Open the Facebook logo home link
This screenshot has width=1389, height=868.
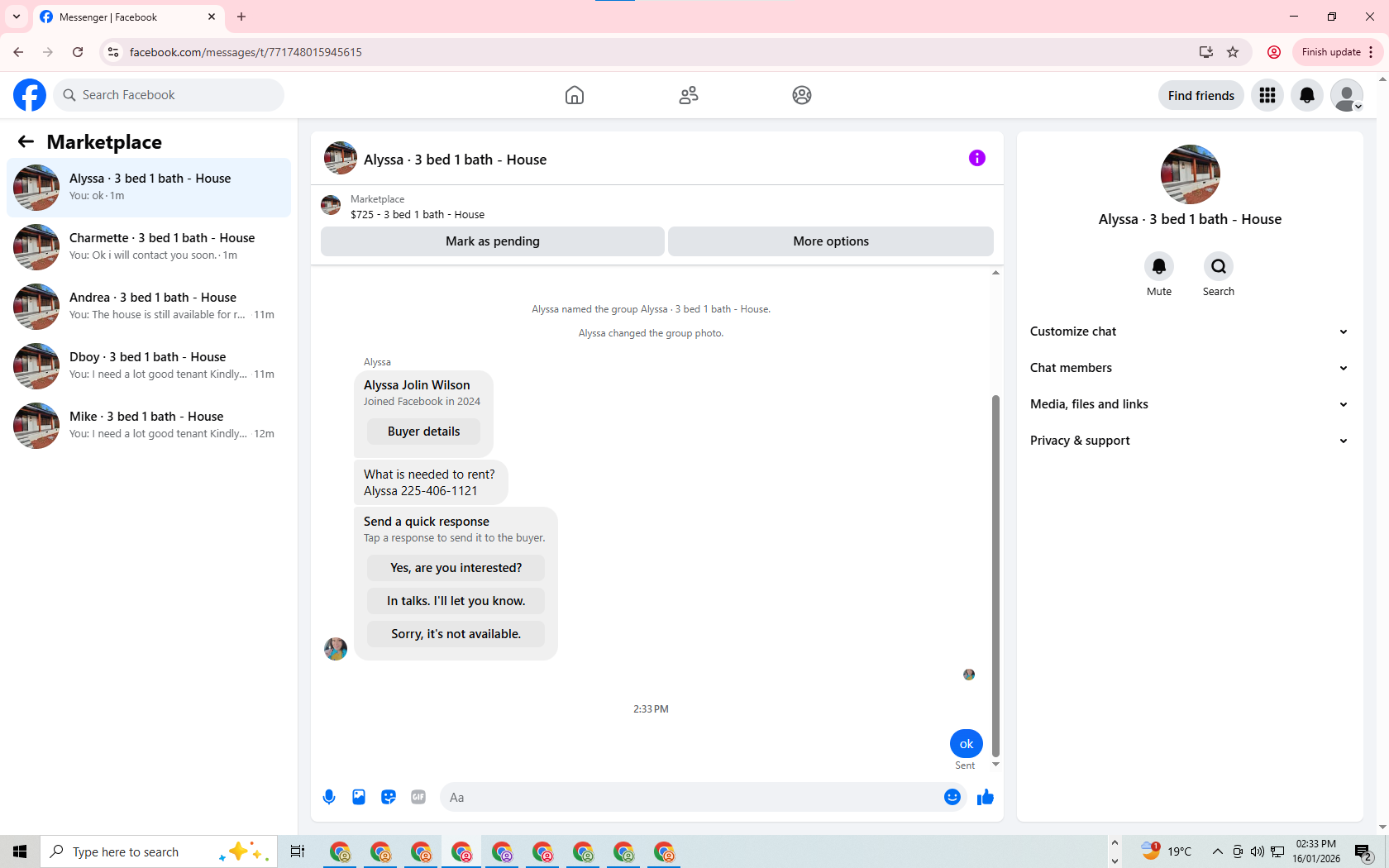click(x=30, y=95)
